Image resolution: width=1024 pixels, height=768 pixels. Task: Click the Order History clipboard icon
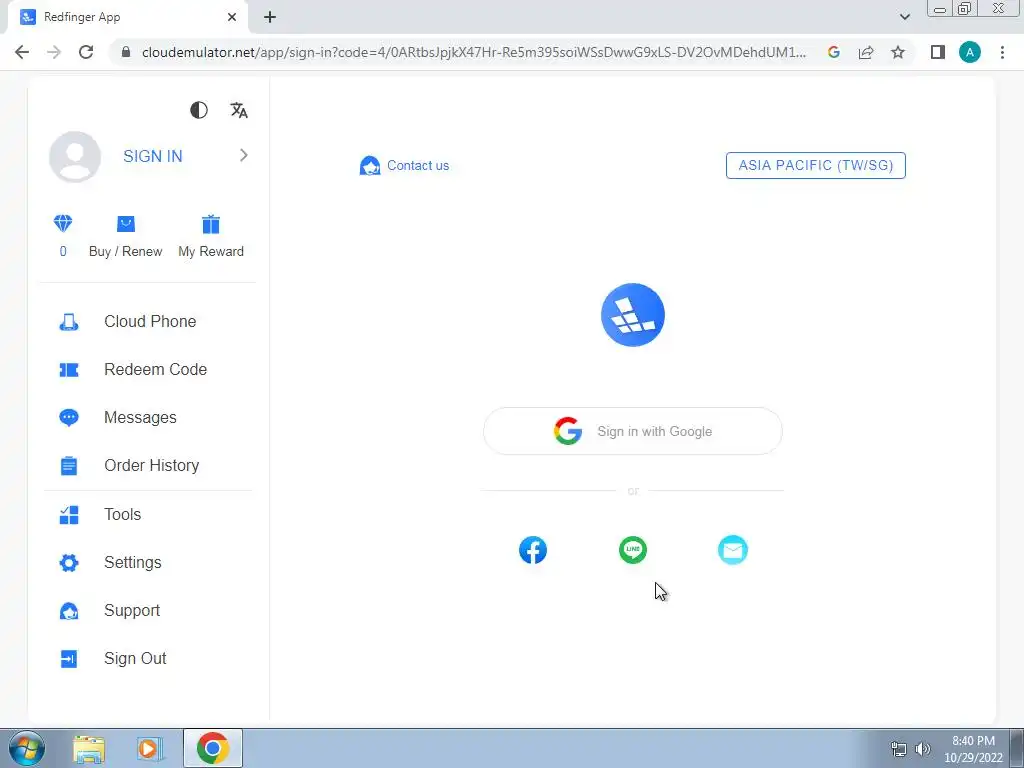pyautogui.click(x=69, y=466)
